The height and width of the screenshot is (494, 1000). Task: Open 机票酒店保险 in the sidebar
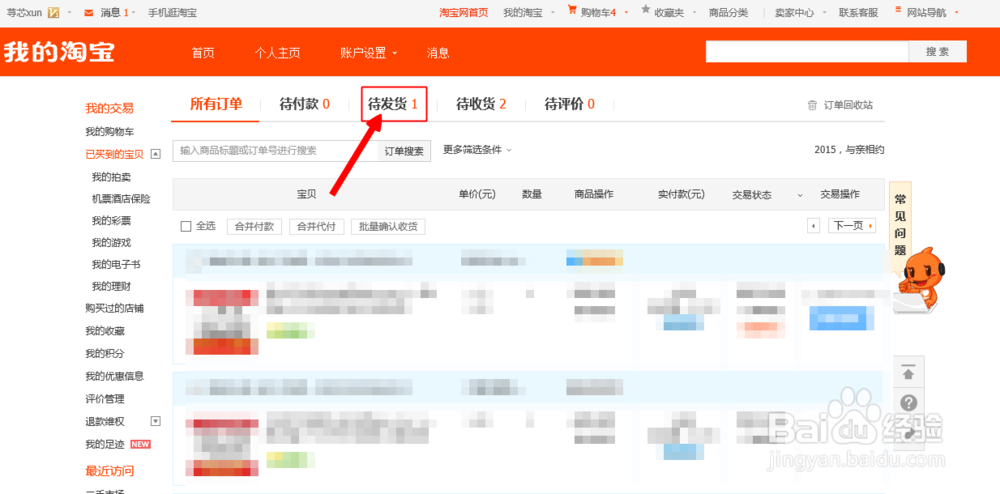pos(121,199)
